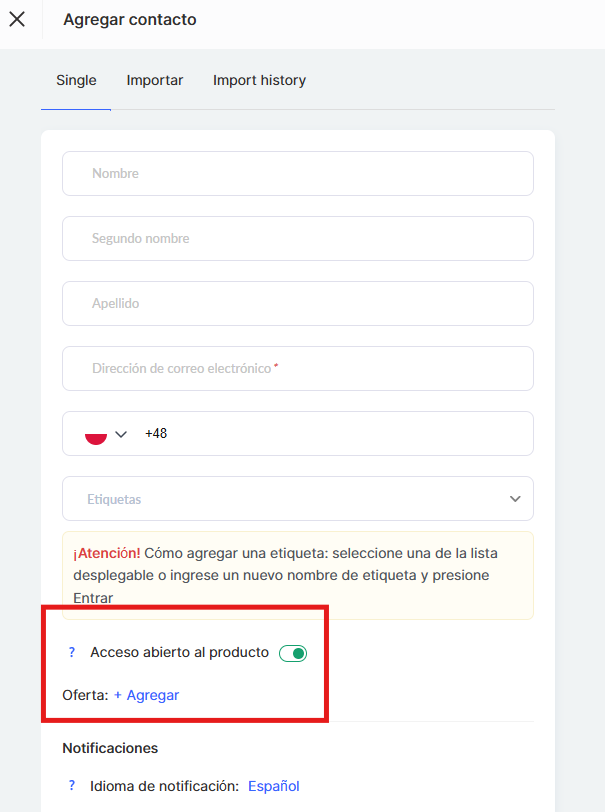The height and width of the screenshot is (812, 605).
Task: Click the + Agregar offer link
Action: coord(146,695)
